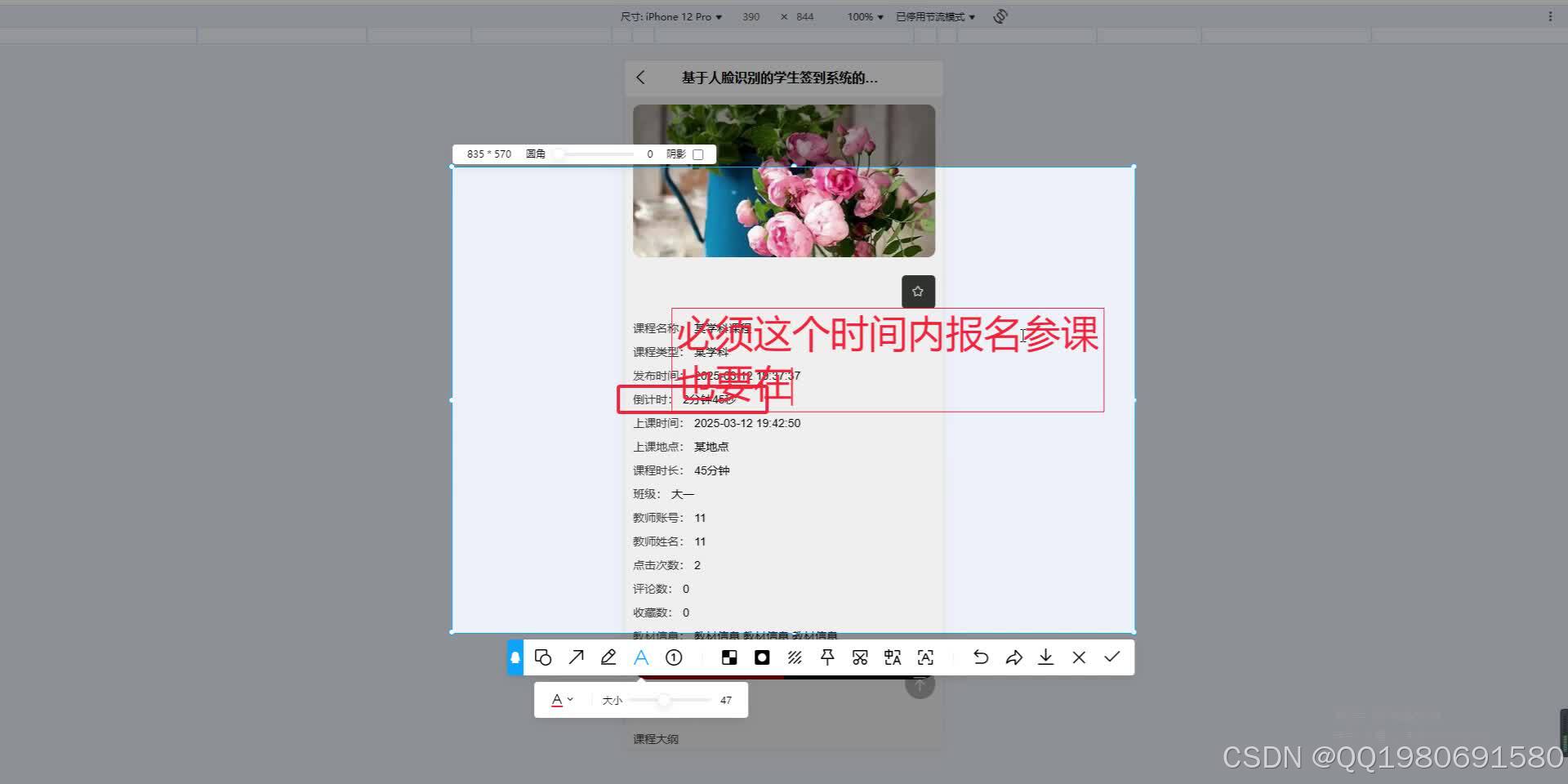Star the course using the favorite icon
Viewport: 1568px width, 784px height.
pos(918,291)
